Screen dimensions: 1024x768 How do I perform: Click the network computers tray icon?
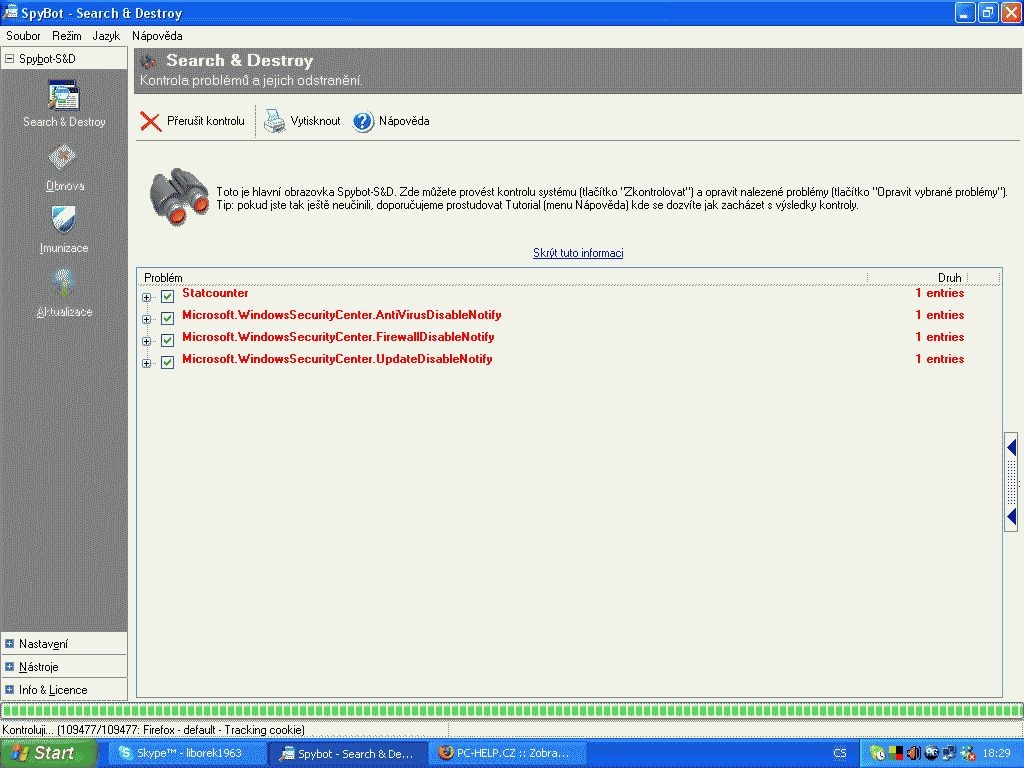949,753
